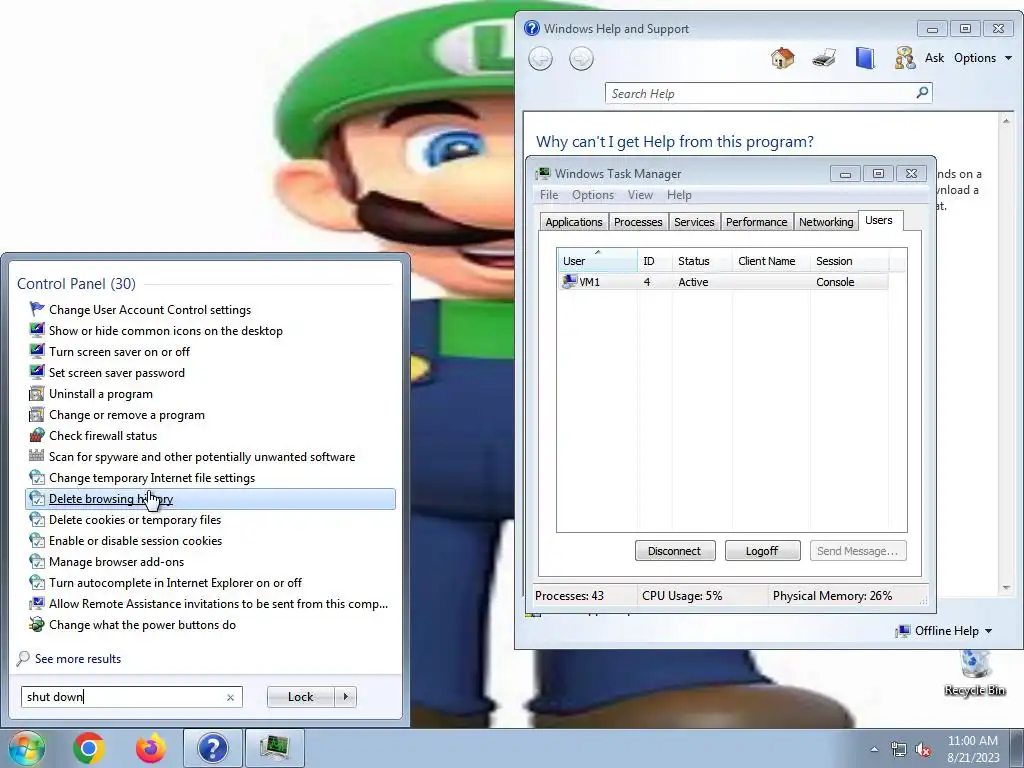Open the Help Options dropdown
Viewport: 1024px width, 768px height.
(983, 57)
